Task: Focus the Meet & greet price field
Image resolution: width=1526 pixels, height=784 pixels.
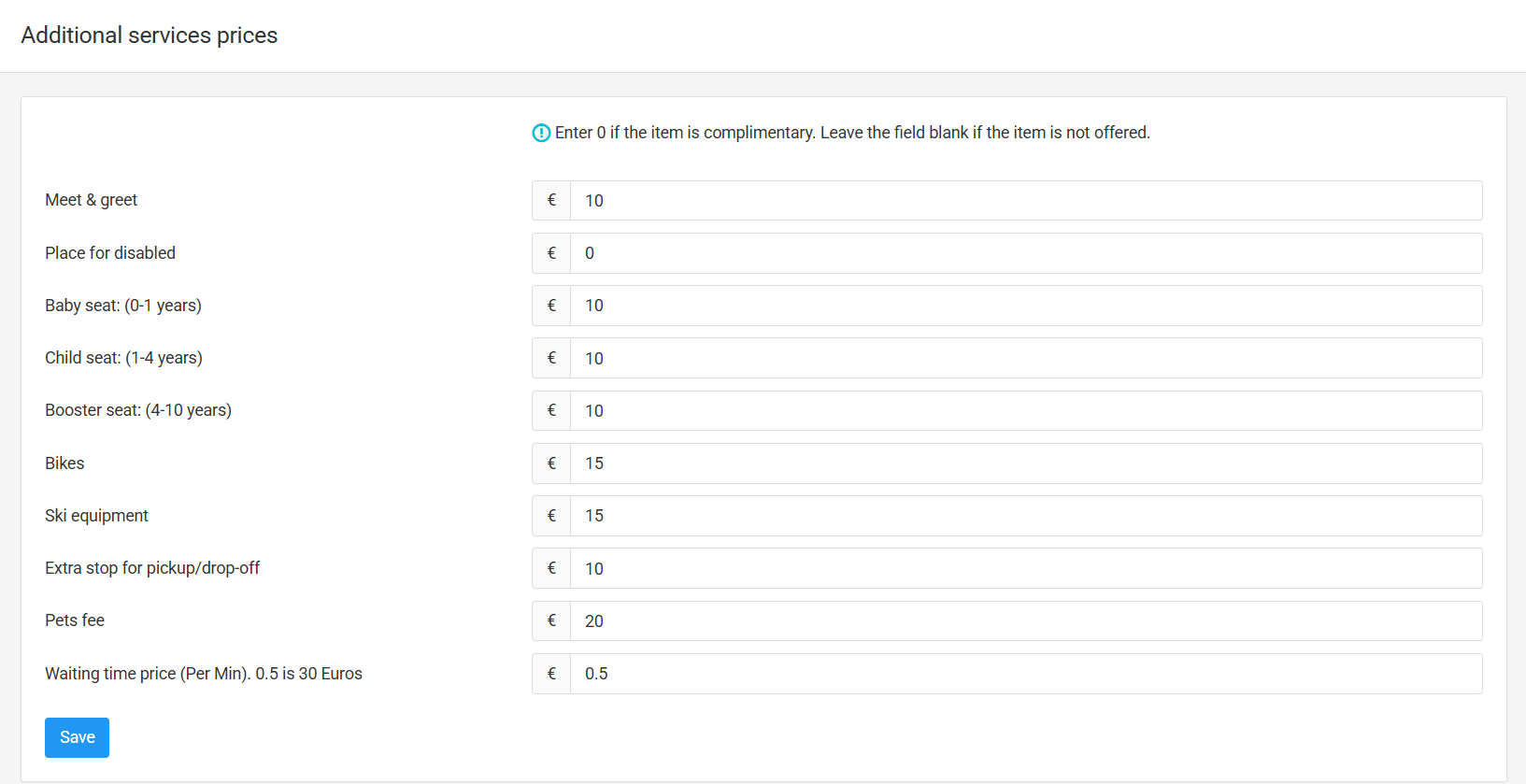Action: coord(1025,201)
